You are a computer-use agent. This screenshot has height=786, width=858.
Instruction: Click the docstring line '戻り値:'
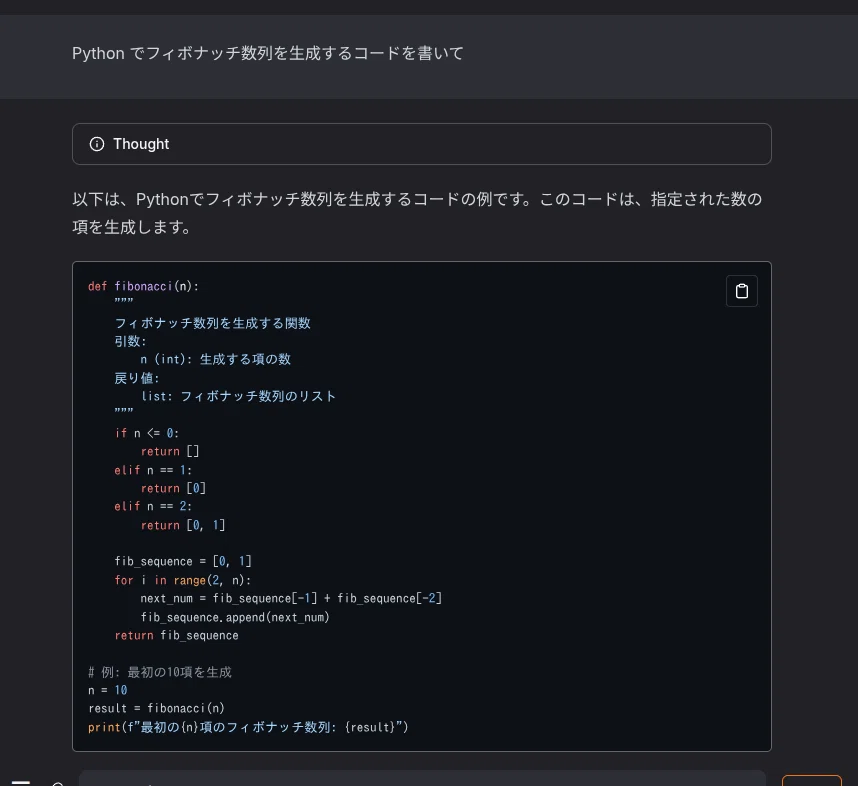137,378
